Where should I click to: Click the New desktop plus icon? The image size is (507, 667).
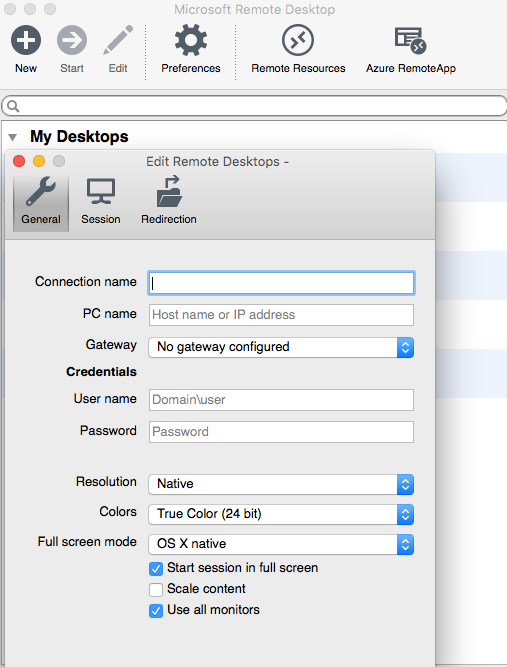click(x=26, y=40)
